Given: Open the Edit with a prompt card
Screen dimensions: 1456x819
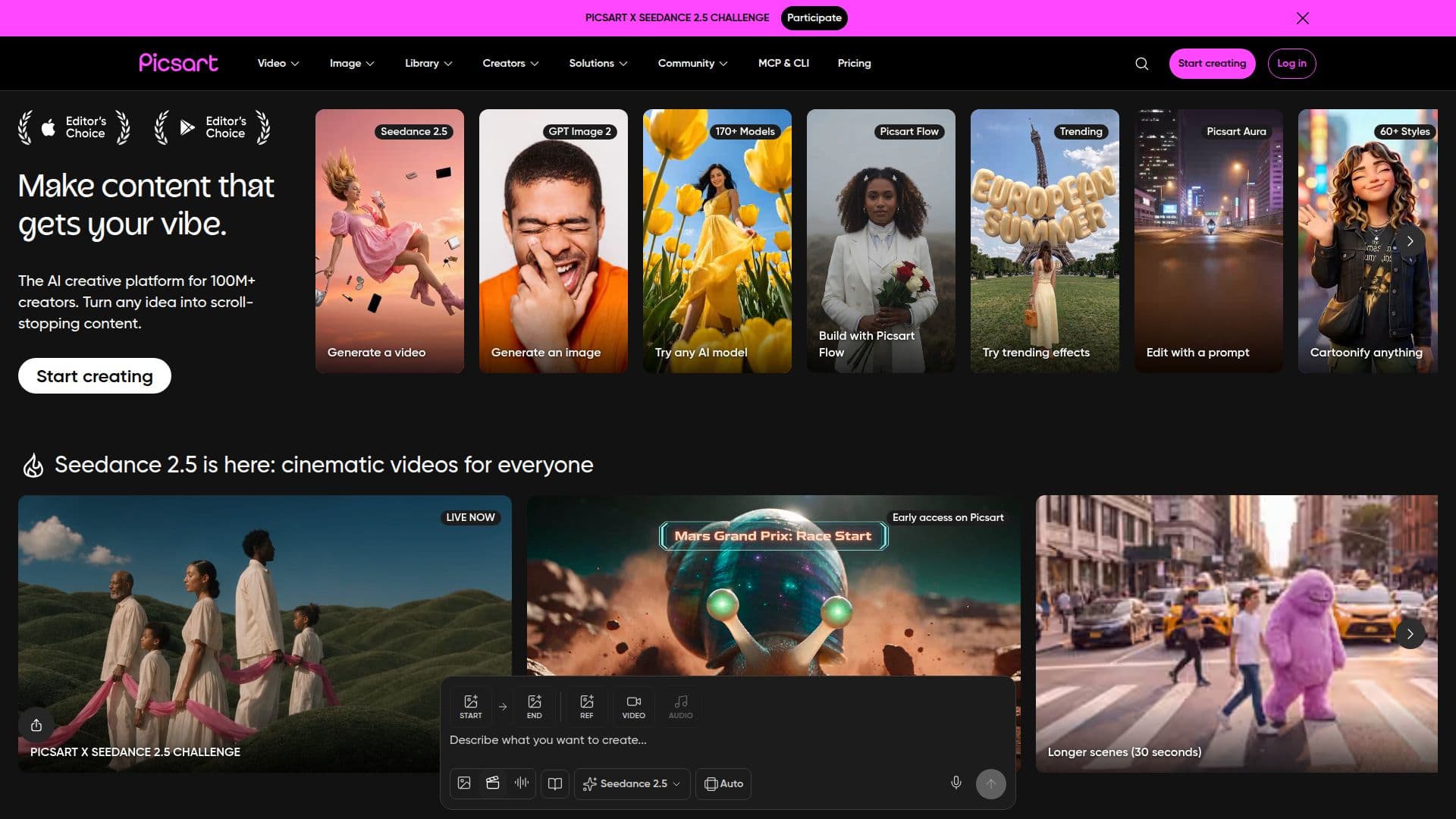Looking at the screenshot, I should (1209, 240).
